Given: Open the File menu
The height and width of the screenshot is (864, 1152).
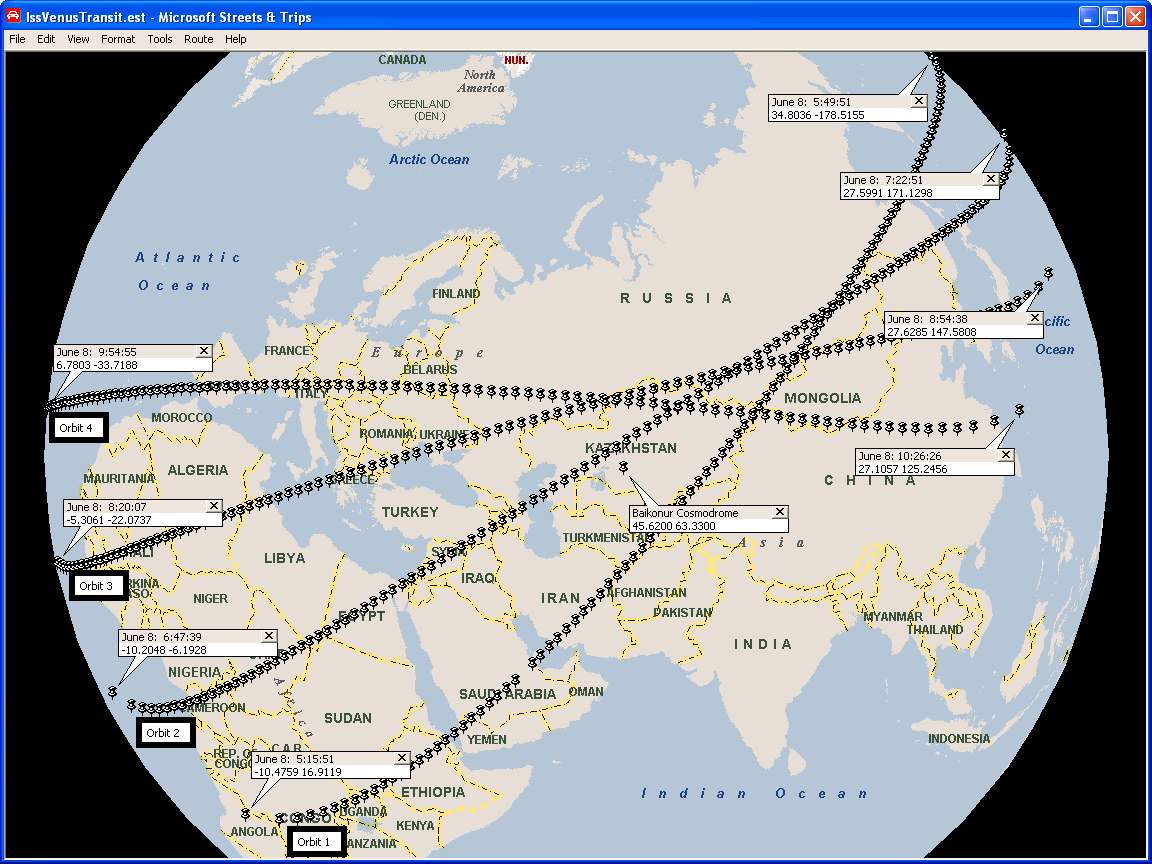Looking at the screenshot, I should [x=17, y=39].
